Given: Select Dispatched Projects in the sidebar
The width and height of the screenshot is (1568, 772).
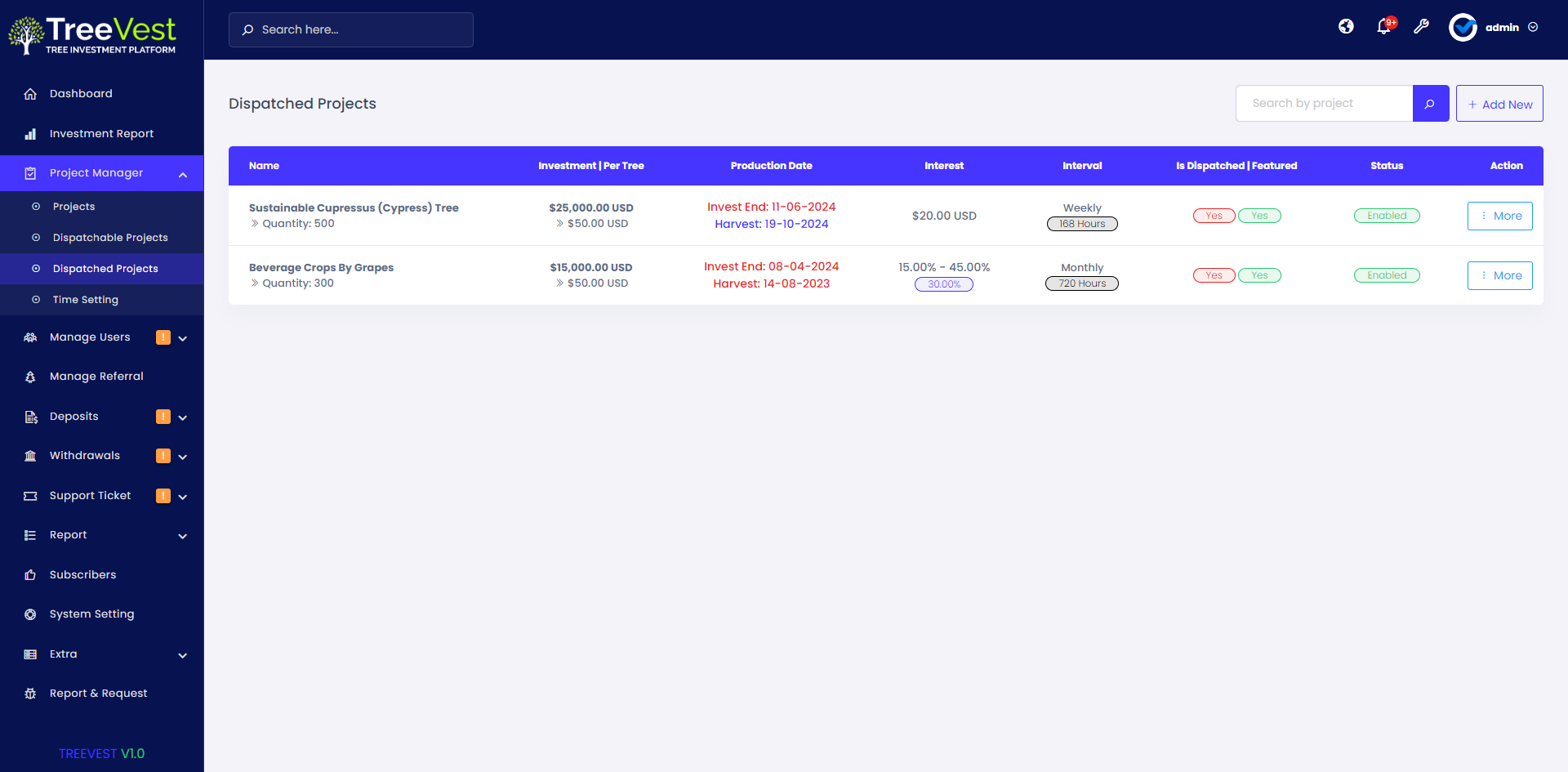Looking at the screenshot, I should (x=102, y=269).
